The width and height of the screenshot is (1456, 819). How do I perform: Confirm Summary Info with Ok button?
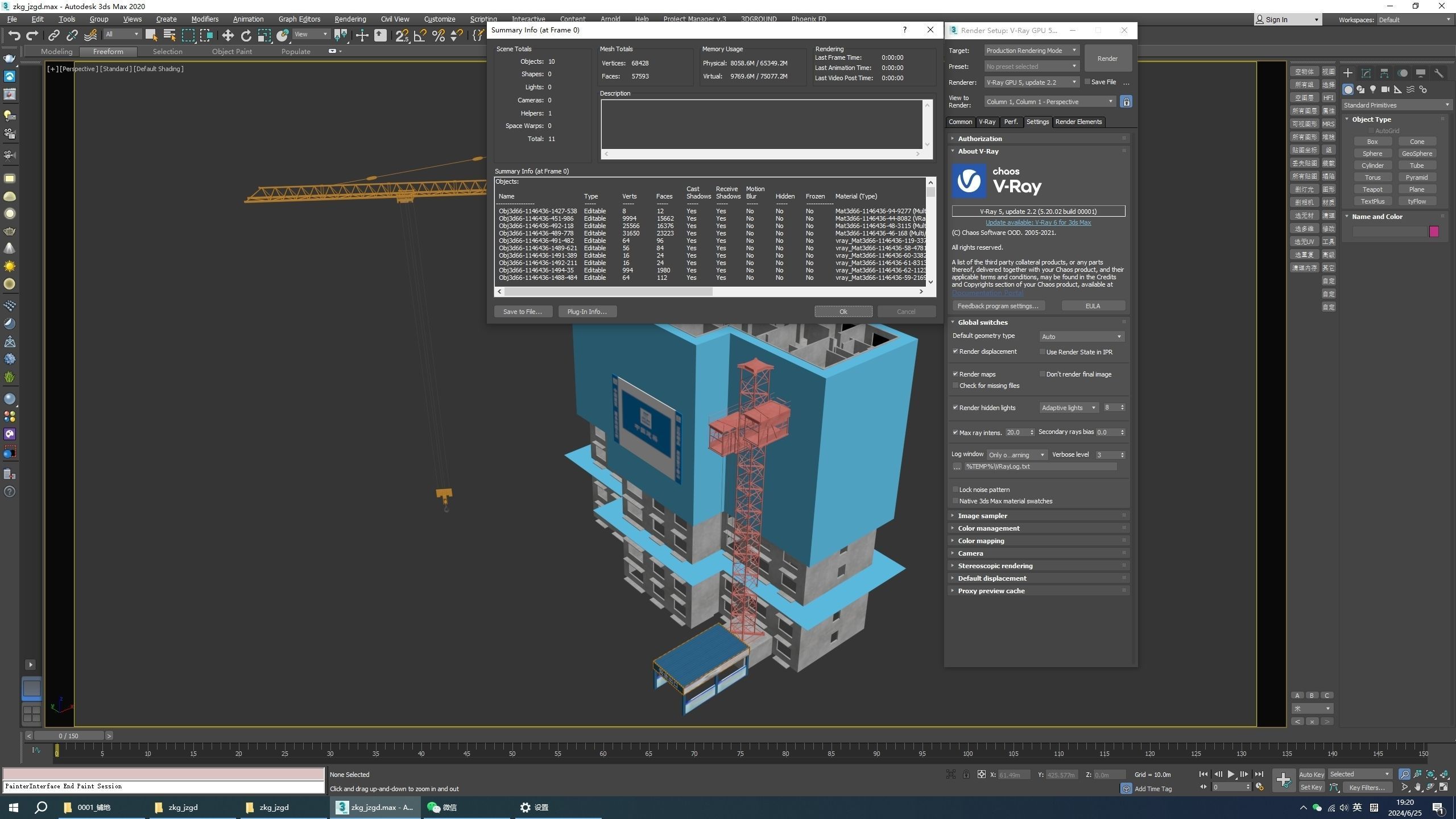coord(843,312)
